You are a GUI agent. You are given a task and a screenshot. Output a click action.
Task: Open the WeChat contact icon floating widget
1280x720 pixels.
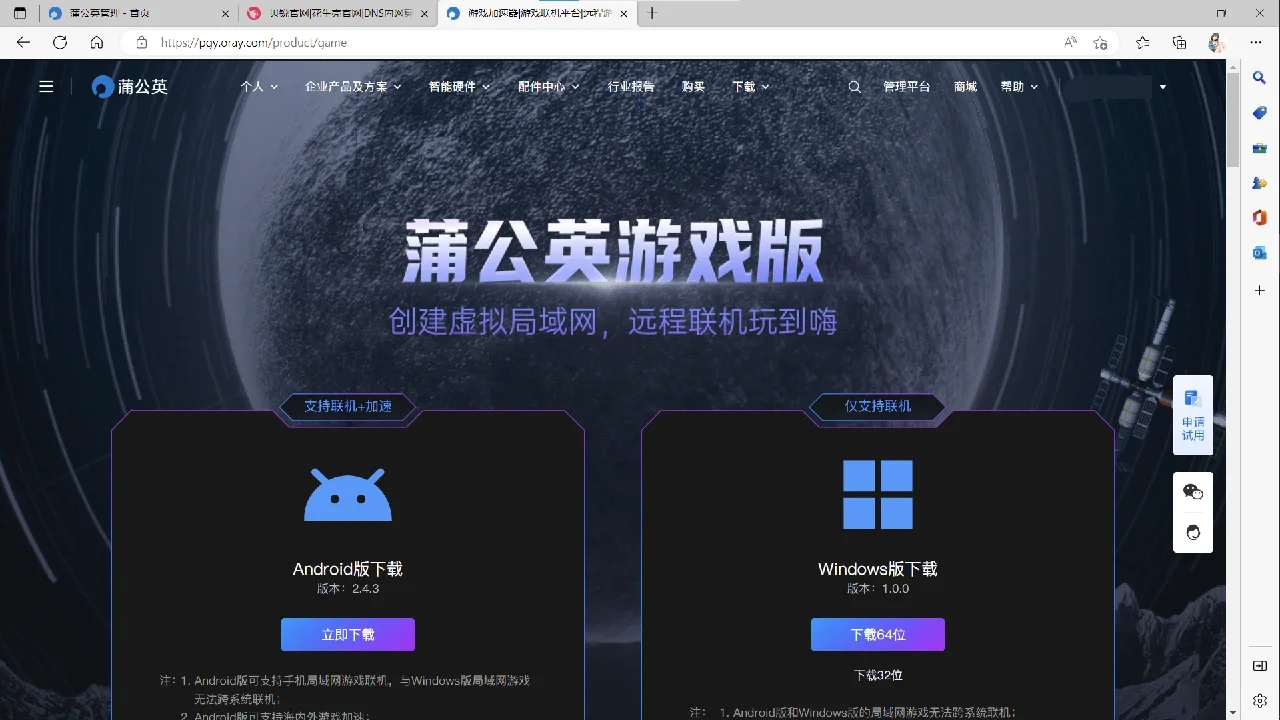point(1192,491)
